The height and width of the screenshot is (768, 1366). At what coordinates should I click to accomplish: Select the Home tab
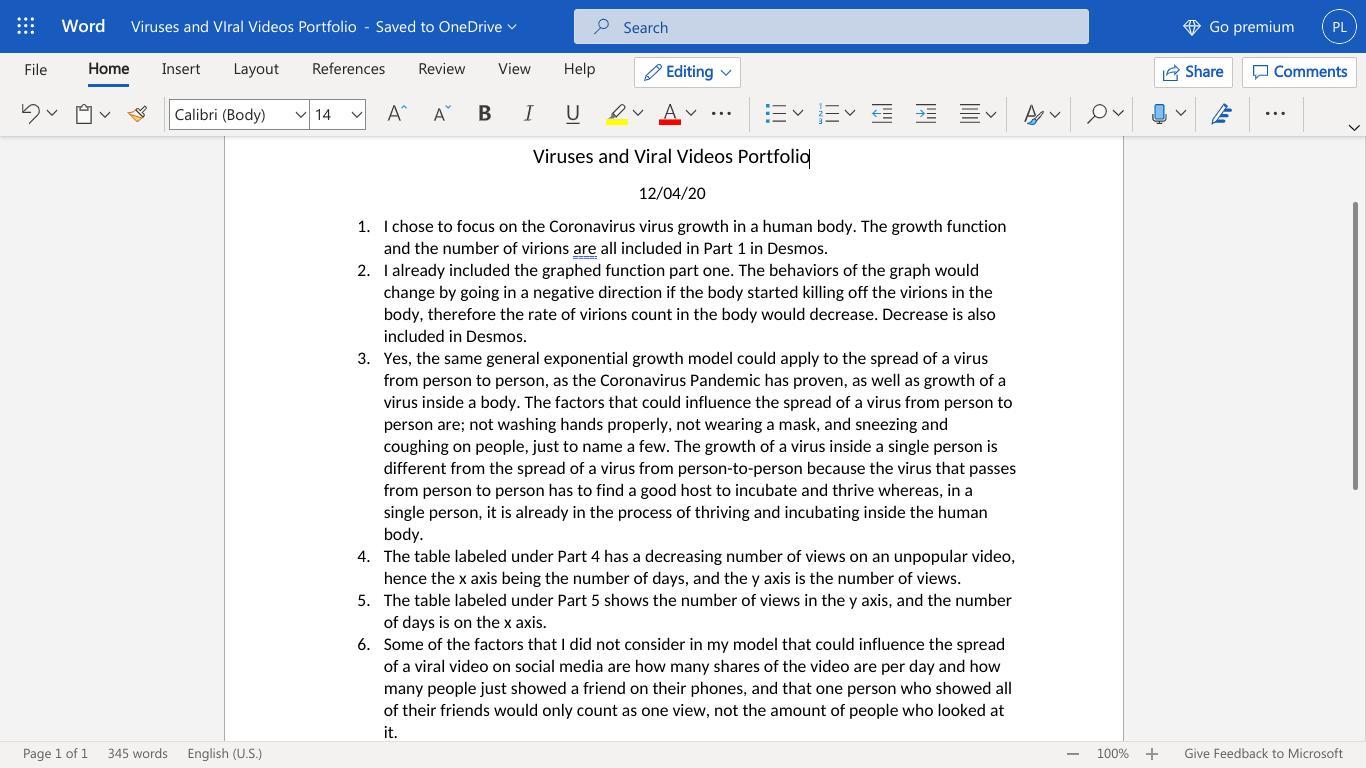108,69
